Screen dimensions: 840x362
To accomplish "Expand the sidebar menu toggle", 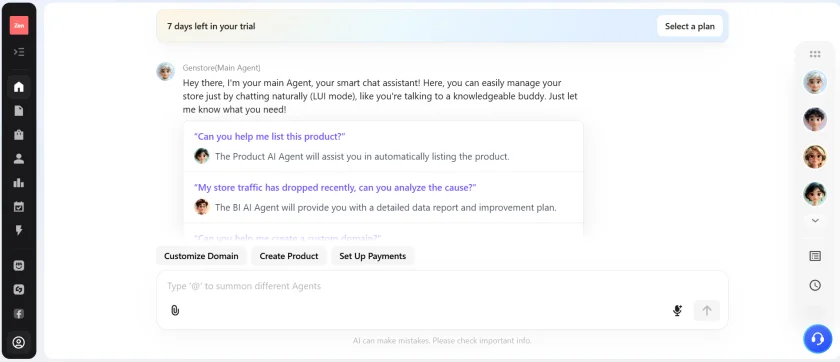I will 19,52.
